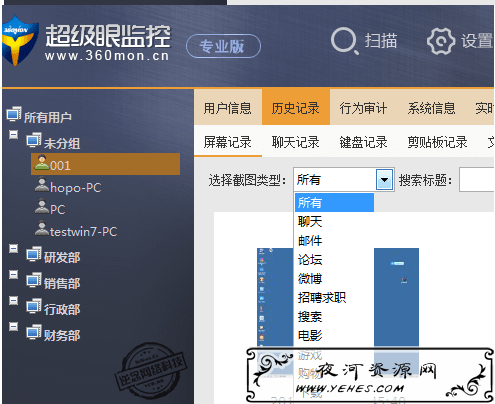This screenshot has width=495, height=404.
Task: Collapse the 研发部 tree node
Action: coord(13,249)
